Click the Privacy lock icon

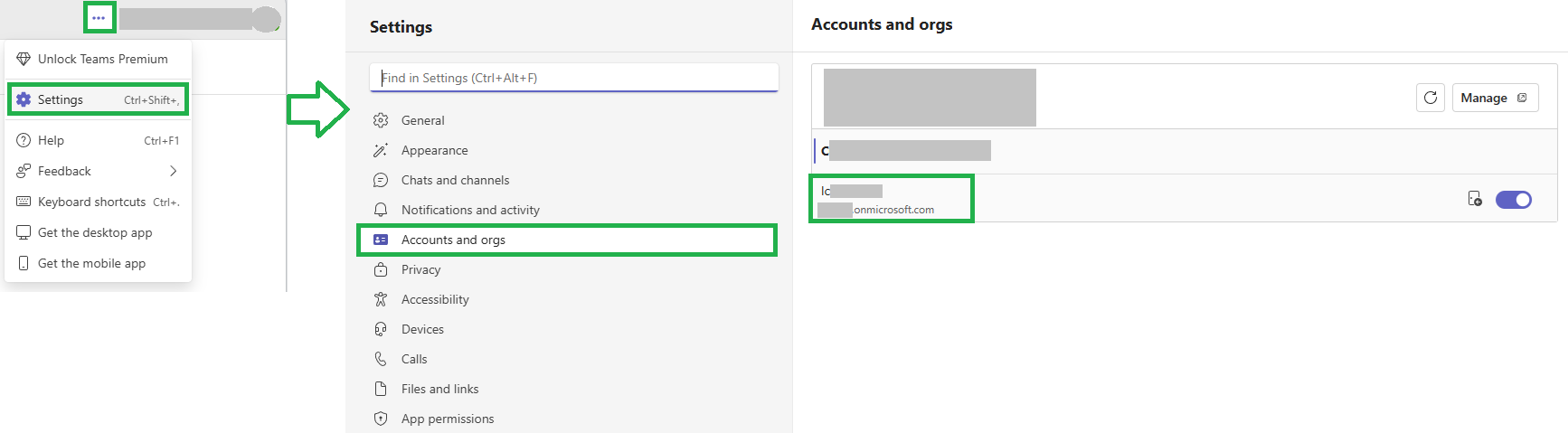pyautogui.click(x=381, y=269)
